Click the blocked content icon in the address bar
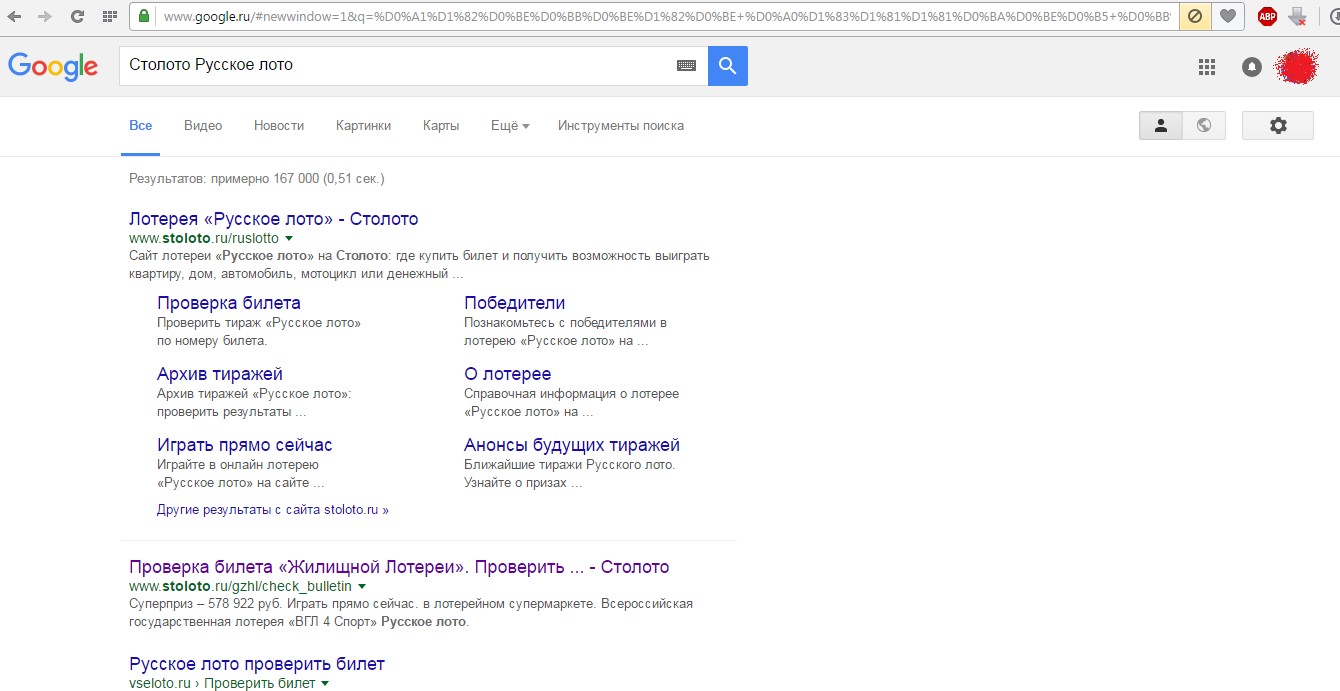1340x691 pixels. pos(1193,16)
